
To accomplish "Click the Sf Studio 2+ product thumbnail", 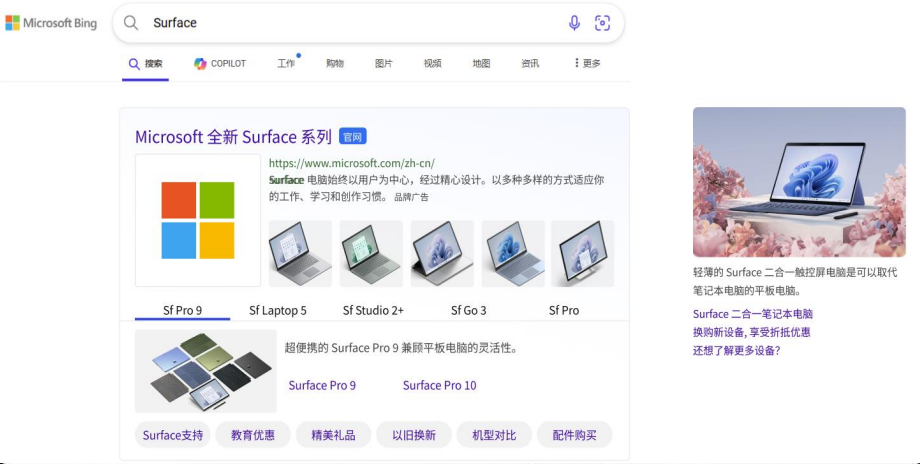I will (x=442, y=253).
